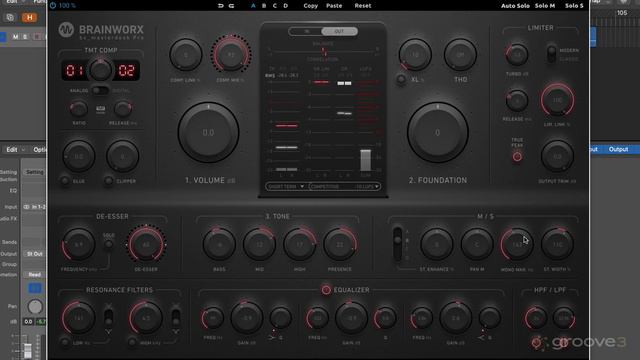Image resolution: width=640 pixels, height=360 pixels.
Task: Open the Read automation mode selector
Action: tap(35, 274)
